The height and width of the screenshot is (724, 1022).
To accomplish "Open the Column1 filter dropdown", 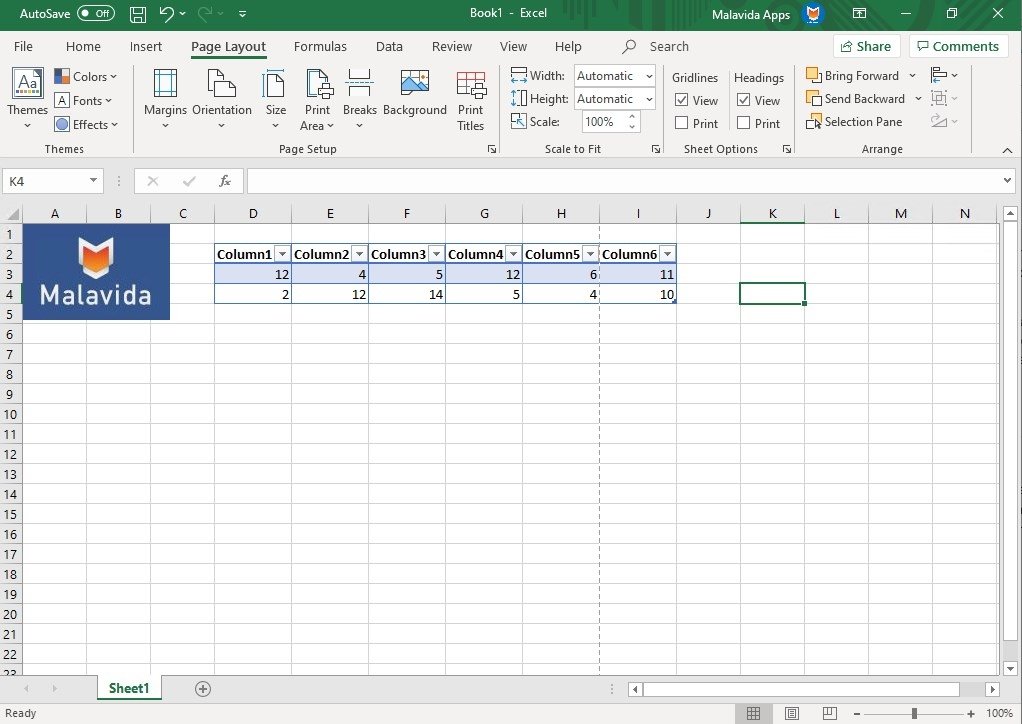I will point(283,253).
